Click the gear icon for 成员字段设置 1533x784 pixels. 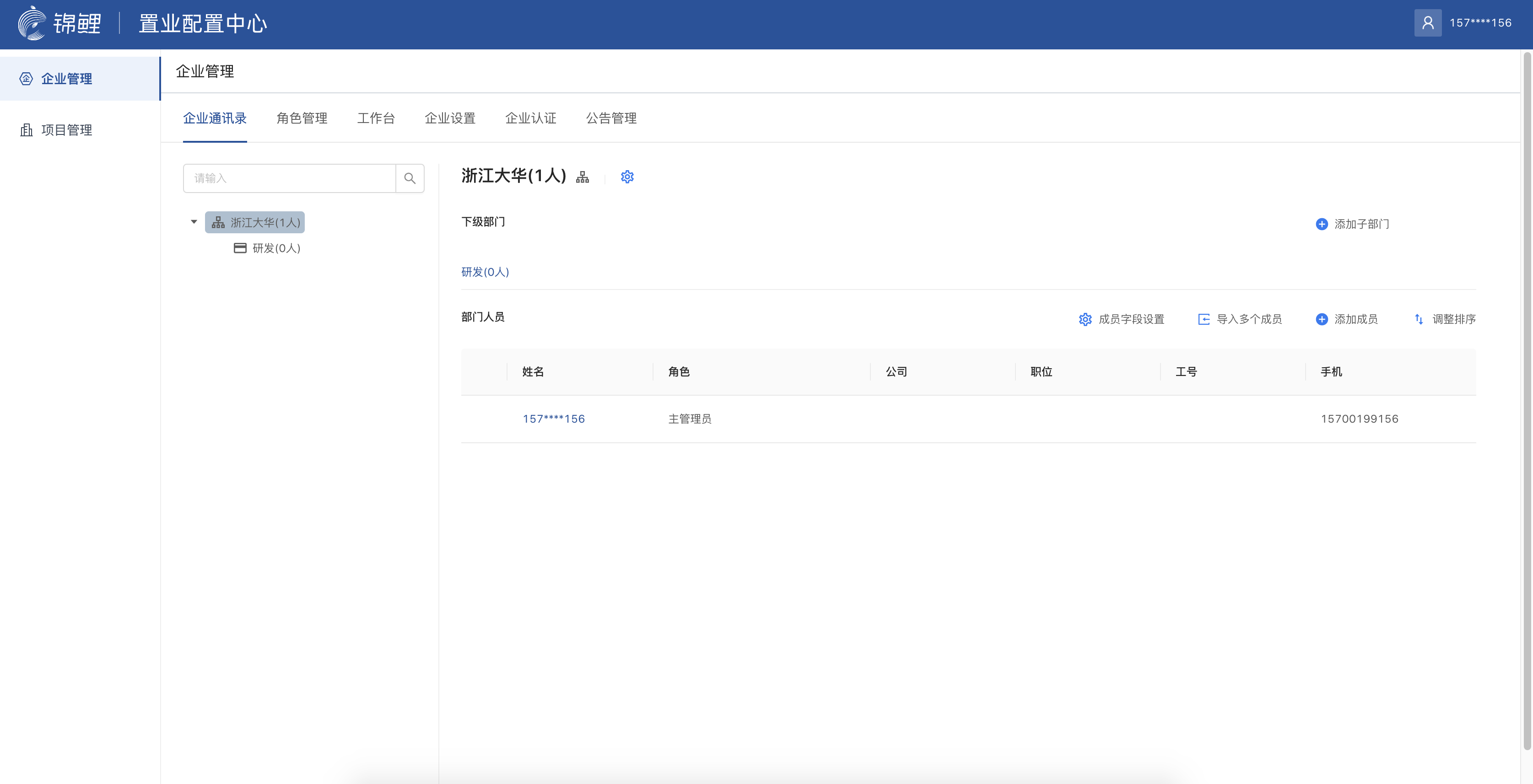(x=1085, y=319)
